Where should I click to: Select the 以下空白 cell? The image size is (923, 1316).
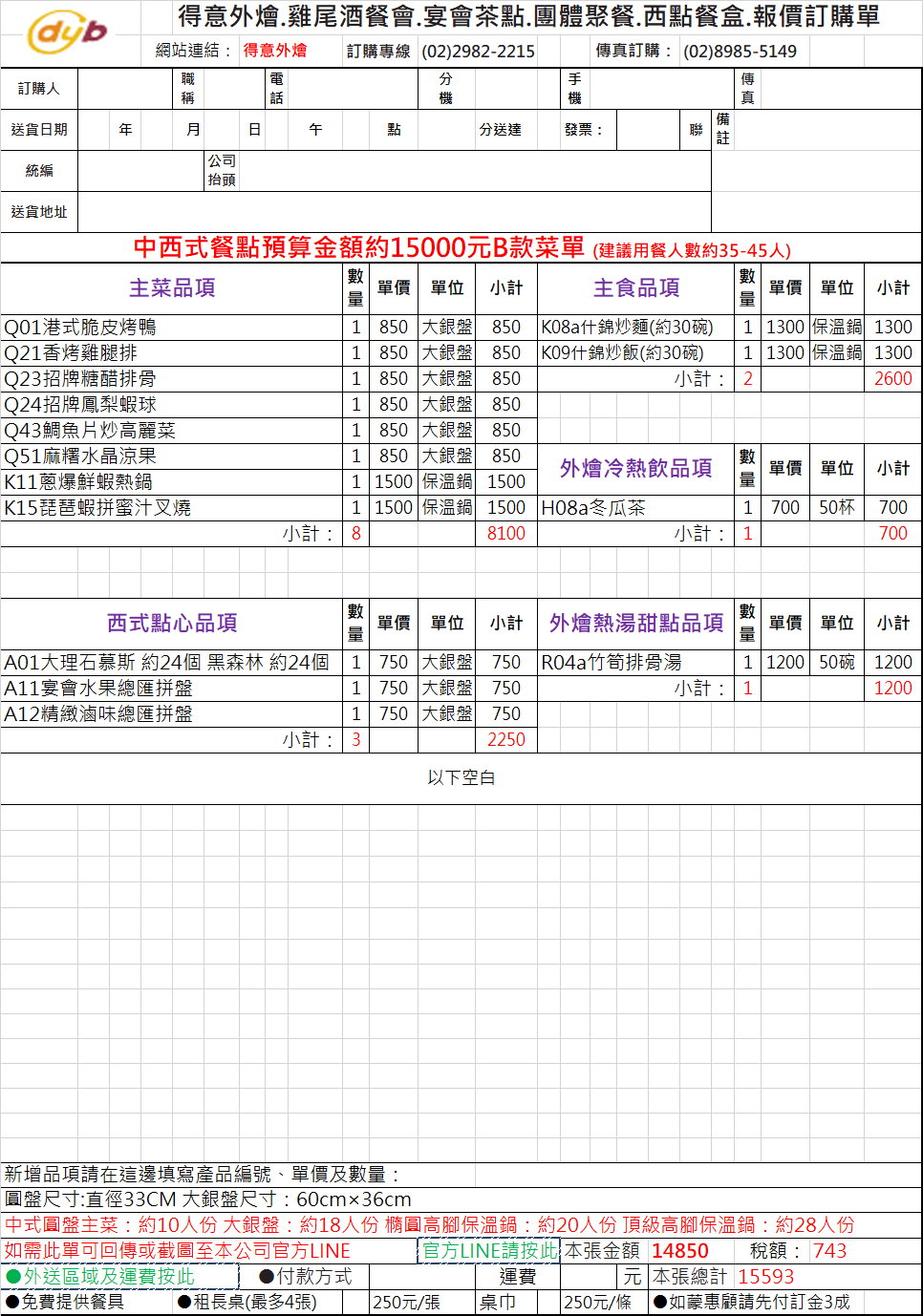pos(461,777)
